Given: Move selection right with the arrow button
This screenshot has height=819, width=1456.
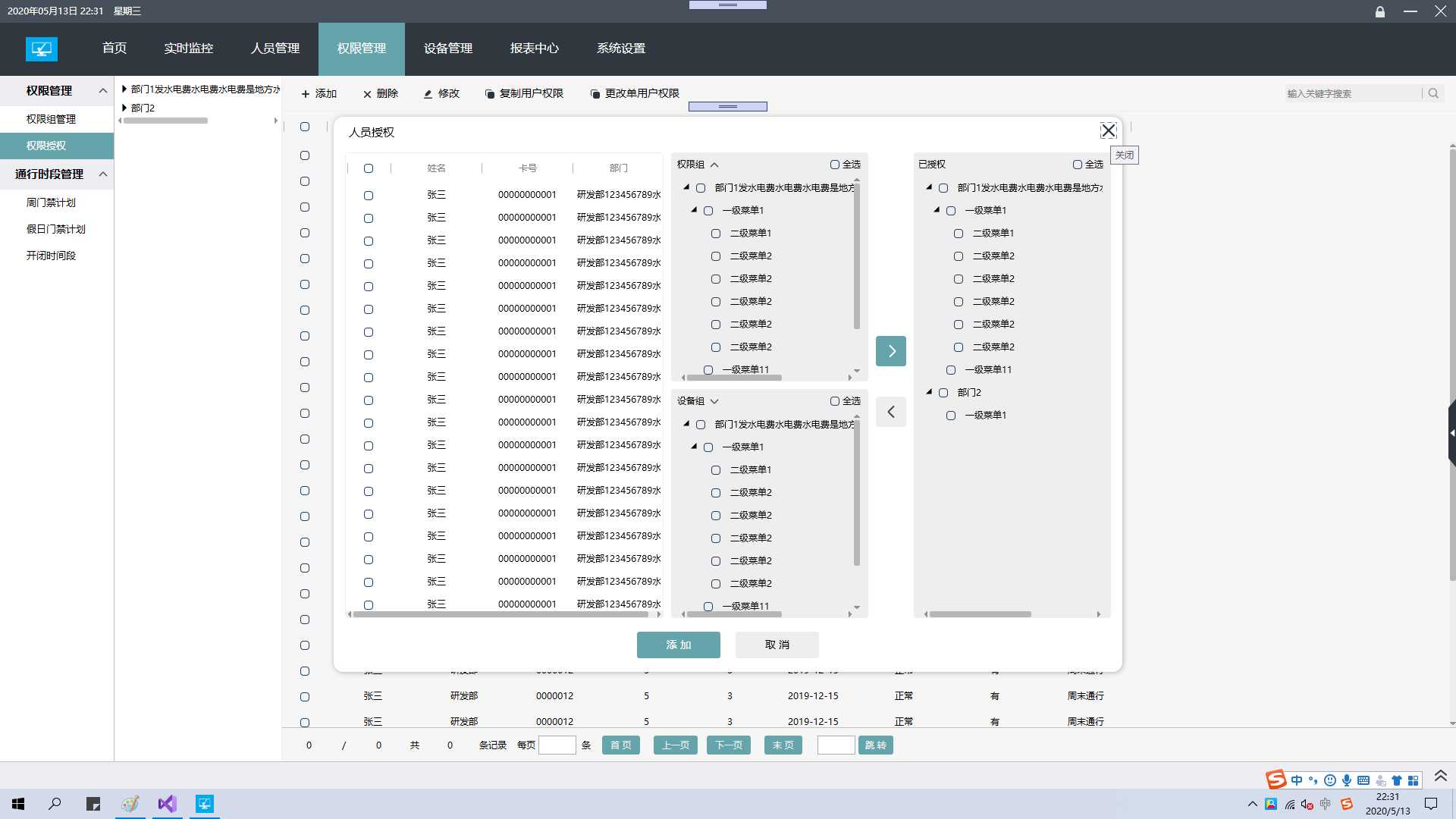Looking at the screenshot, I should tap(891, 351).
